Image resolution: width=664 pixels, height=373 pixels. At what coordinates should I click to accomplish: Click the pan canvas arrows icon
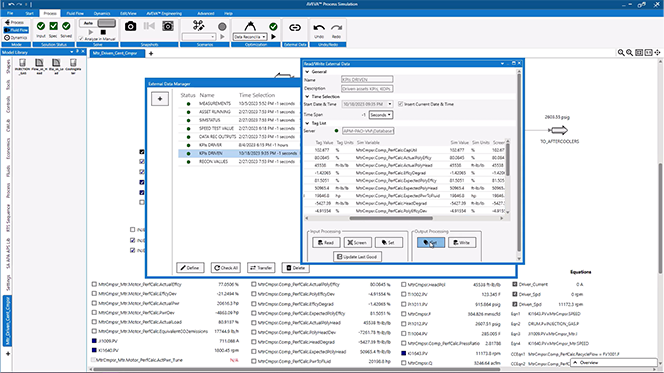click(x=657, y=52)
